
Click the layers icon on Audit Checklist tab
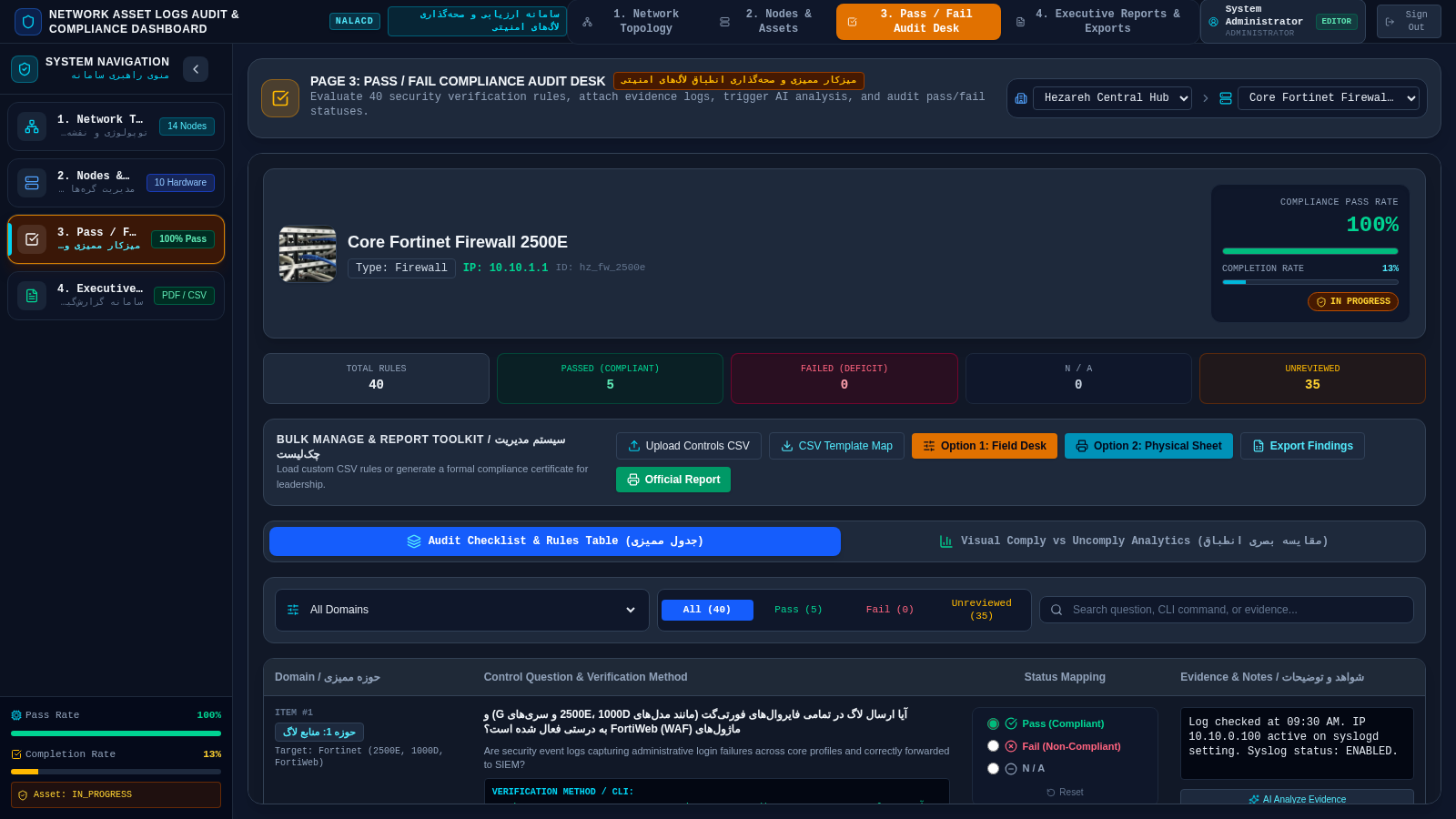pos(414,541)
